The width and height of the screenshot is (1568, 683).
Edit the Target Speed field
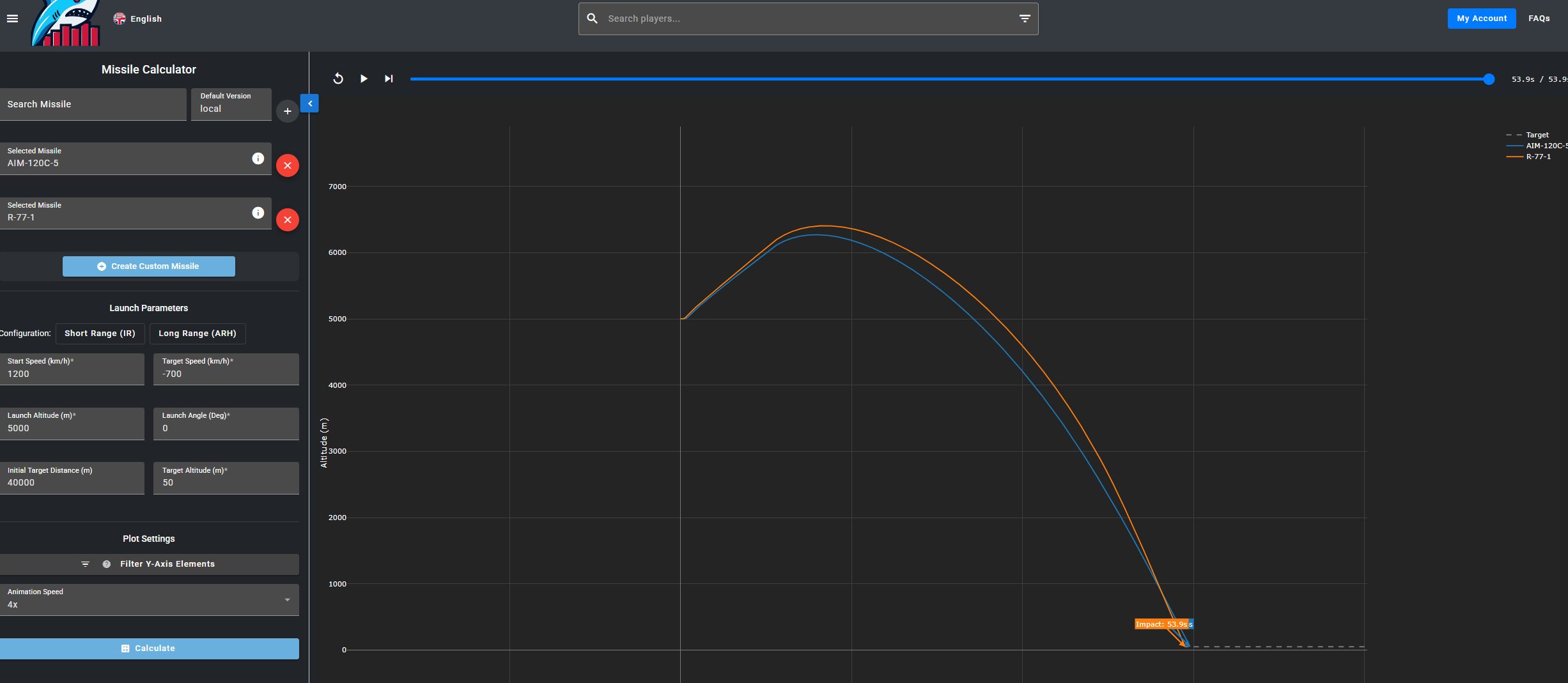coord(226,369)
